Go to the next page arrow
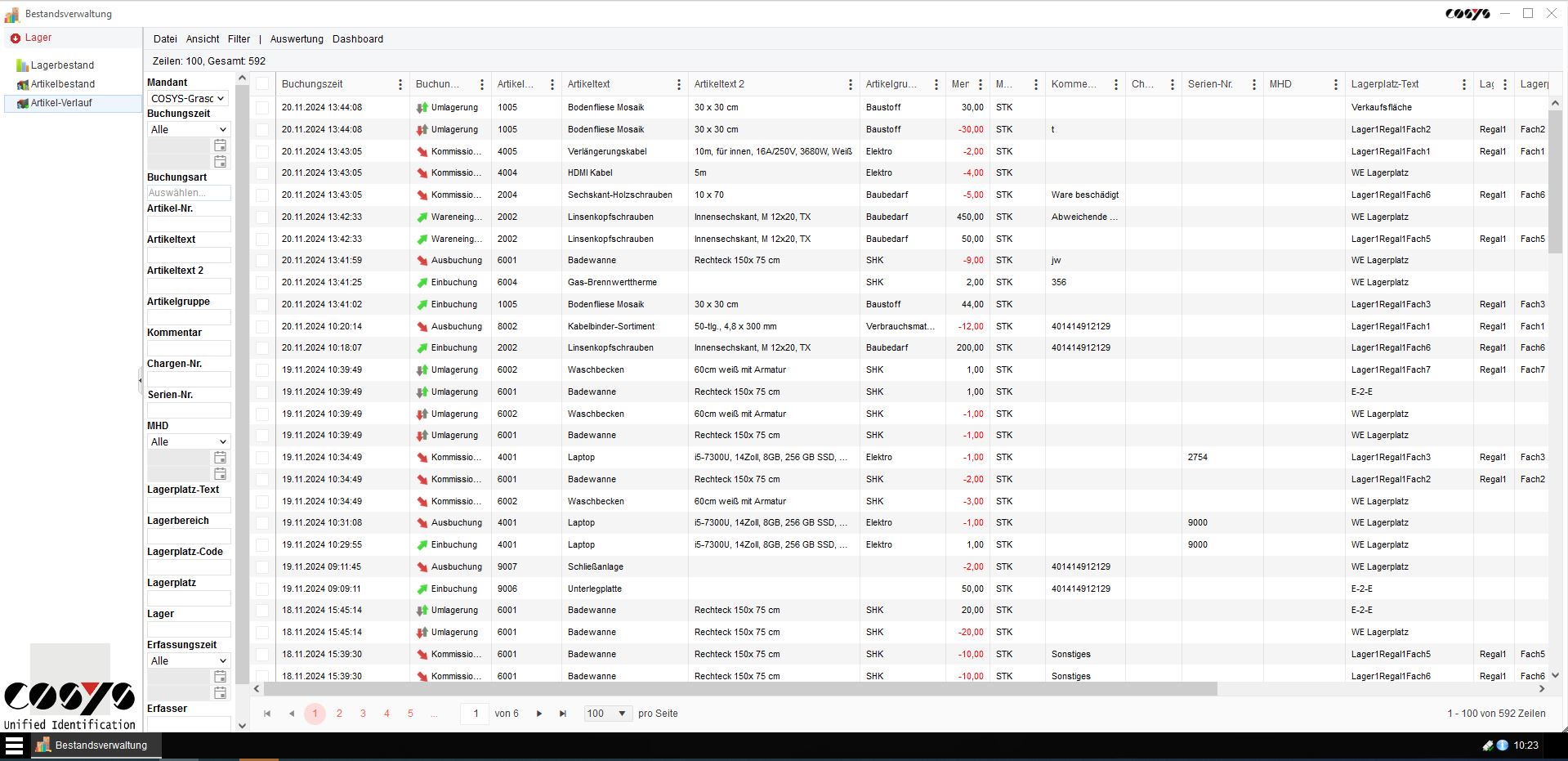The width and height of the screenshot is (1568, 761). click(x=539, y=714)
